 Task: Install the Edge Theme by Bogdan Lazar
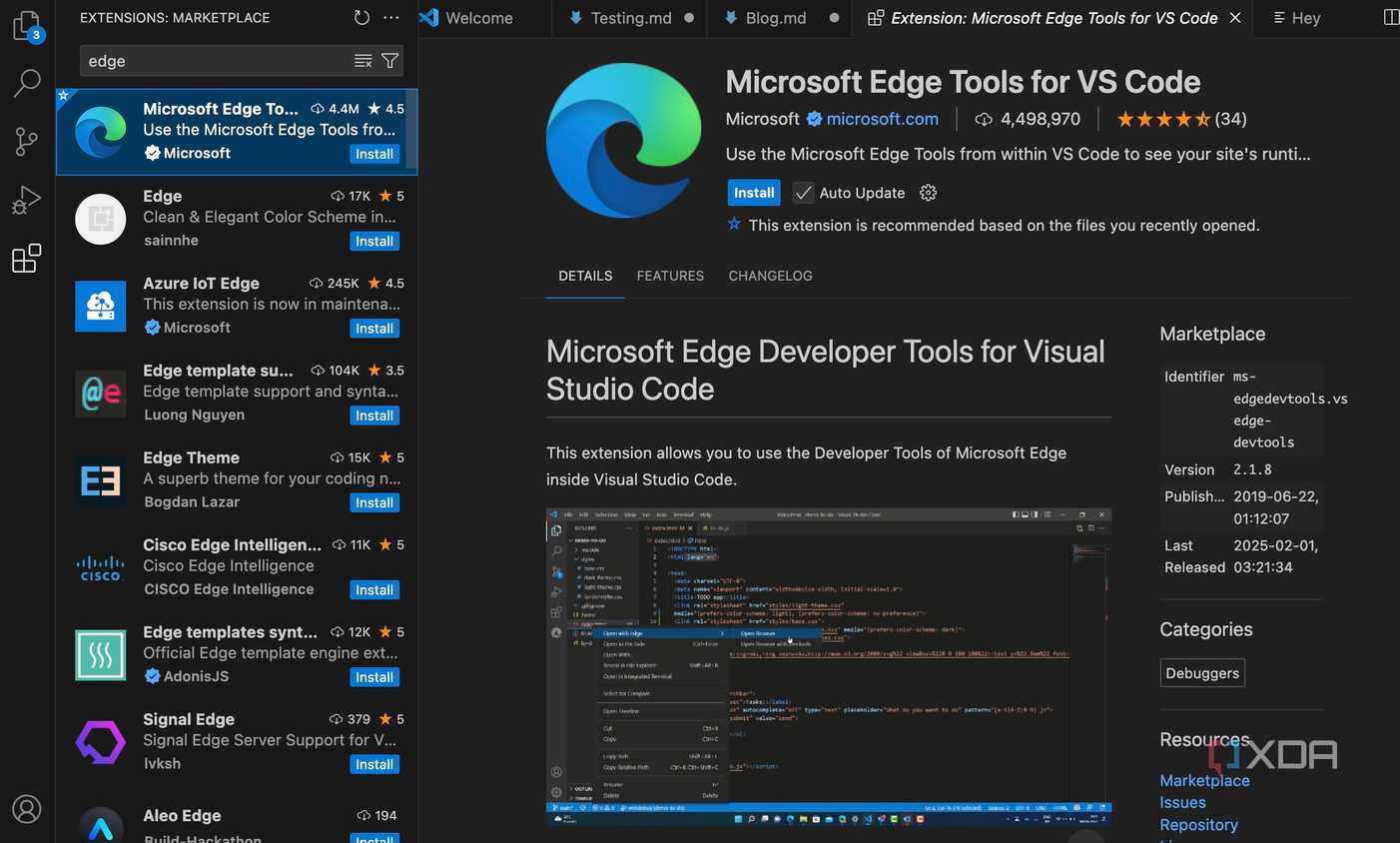click(374, 502)
